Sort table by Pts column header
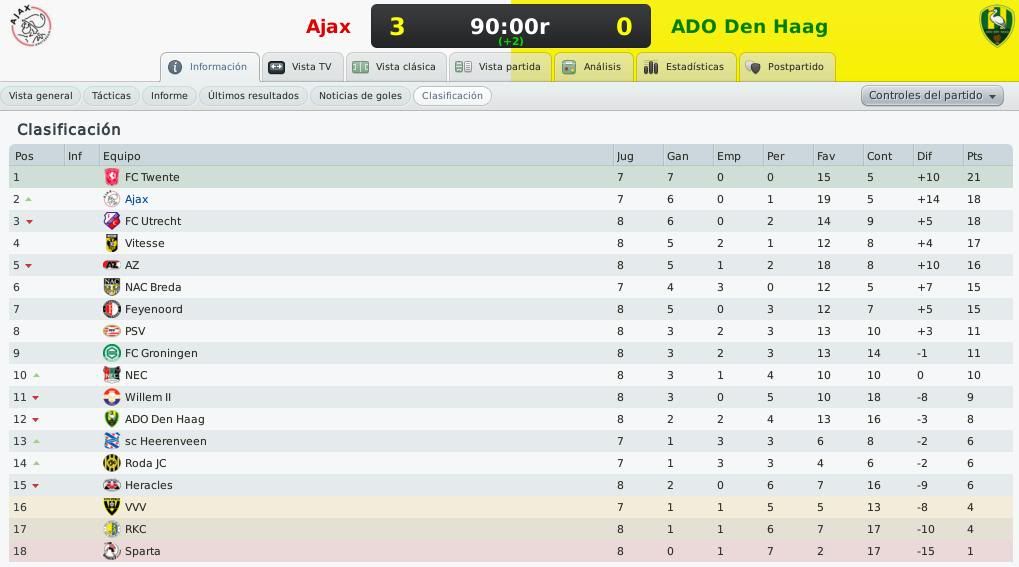1019x567 pixels. [x=974, y=156]
